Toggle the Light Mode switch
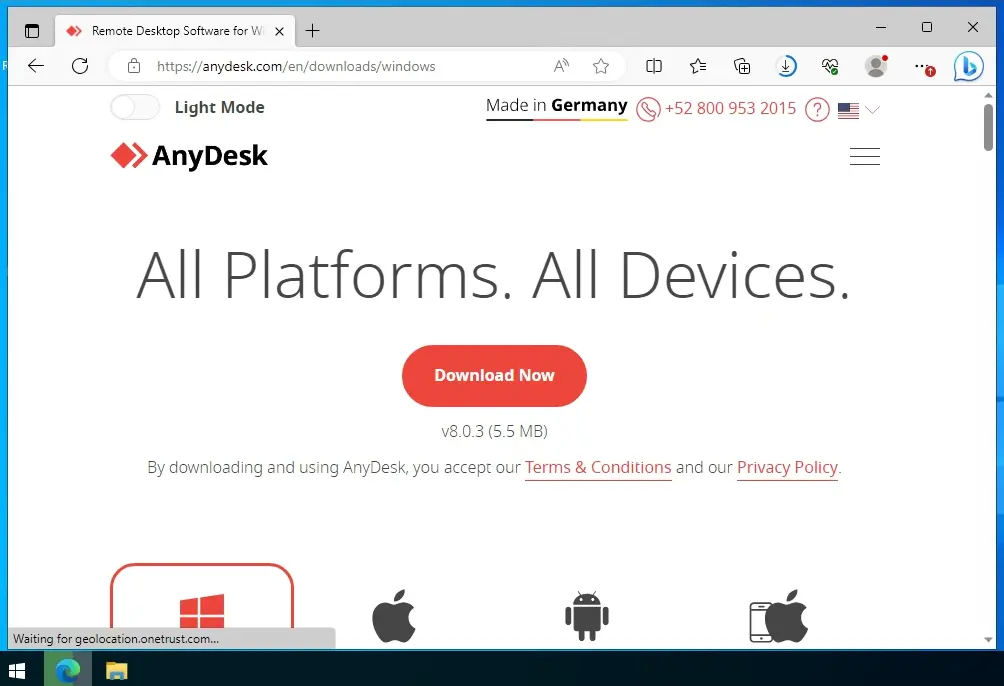Screen dimensions: 1004x686 tap(134, 107)
